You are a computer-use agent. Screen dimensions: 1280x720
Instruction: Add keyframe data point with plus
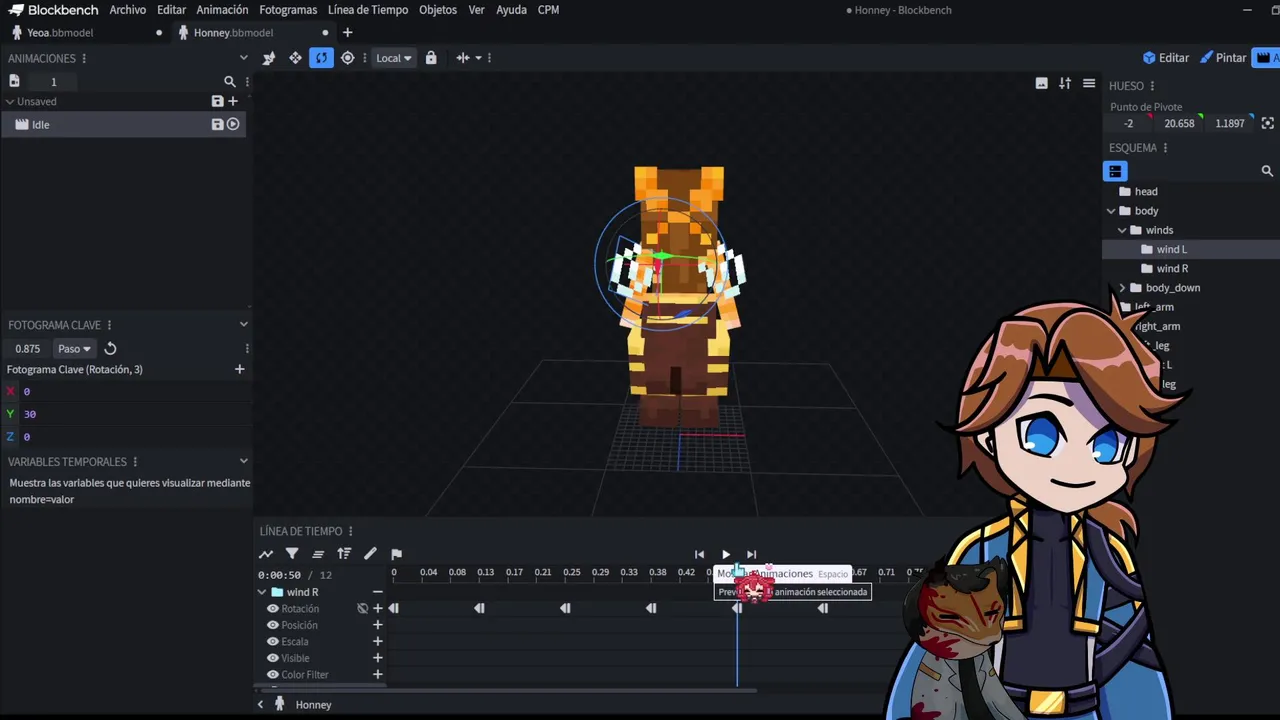(239, 369)
